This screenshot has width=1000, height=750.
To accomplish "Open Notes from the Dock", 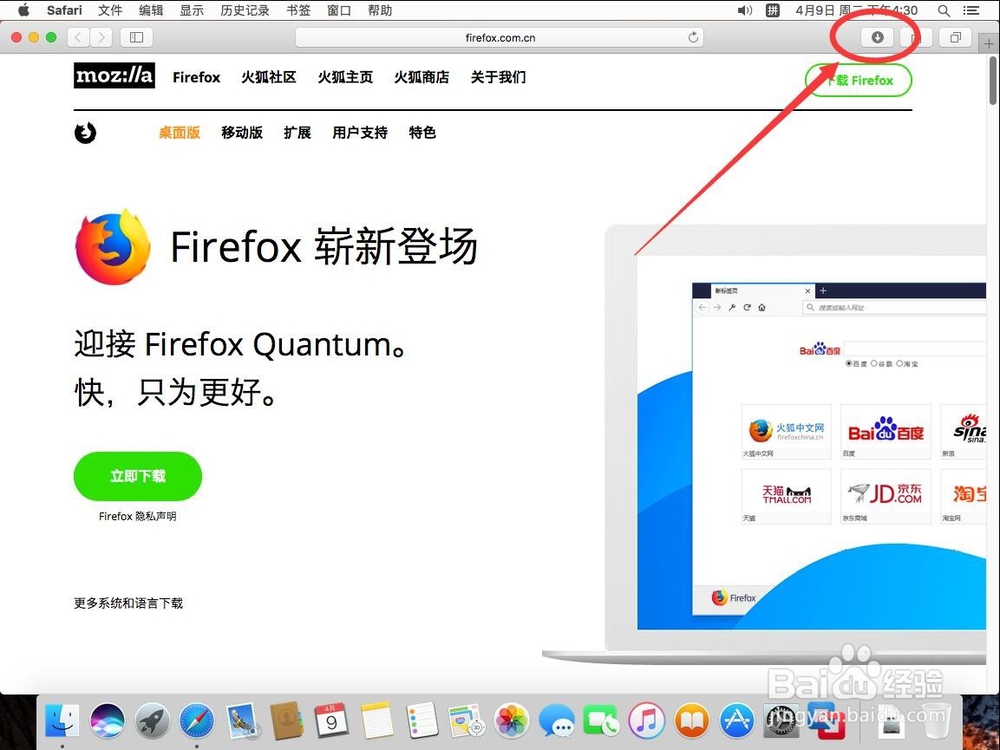I will point(377,721).
